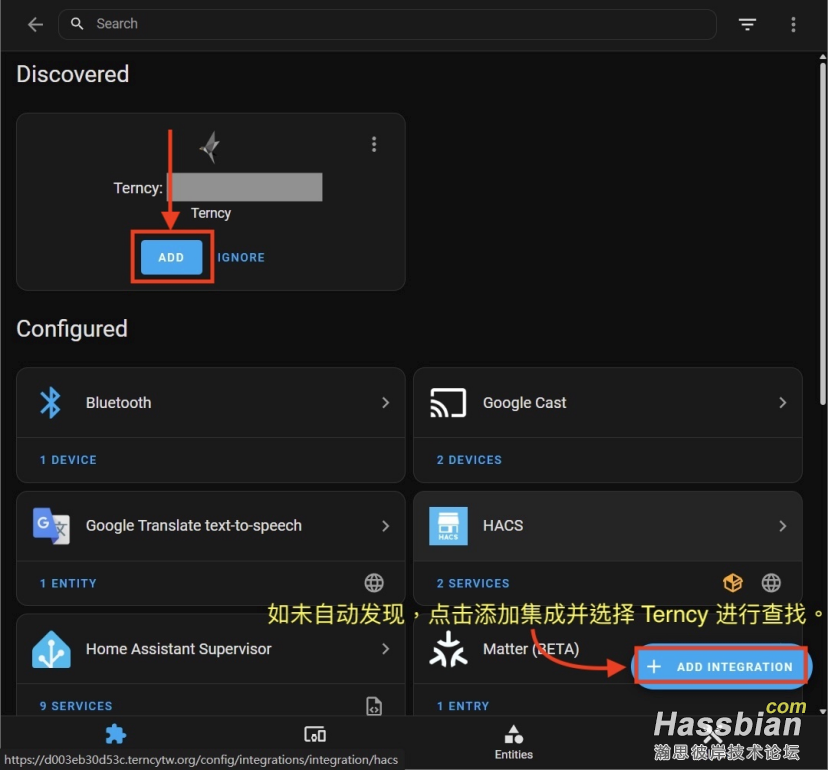Click the HACS custom integration box icon
The image size is (828, 770).
[x=733, y=583]
